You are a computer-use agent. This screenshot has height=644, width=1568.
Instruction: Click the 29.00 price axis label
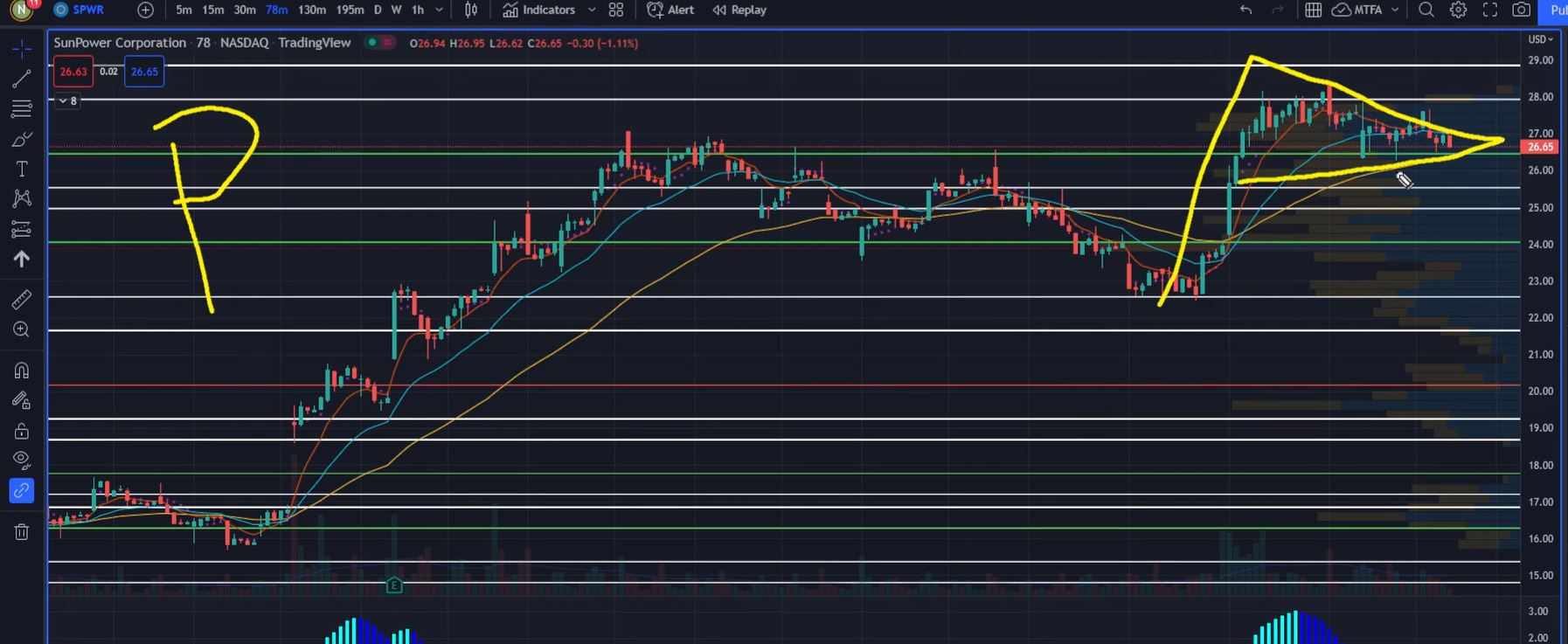click(x=1540, y=60)
